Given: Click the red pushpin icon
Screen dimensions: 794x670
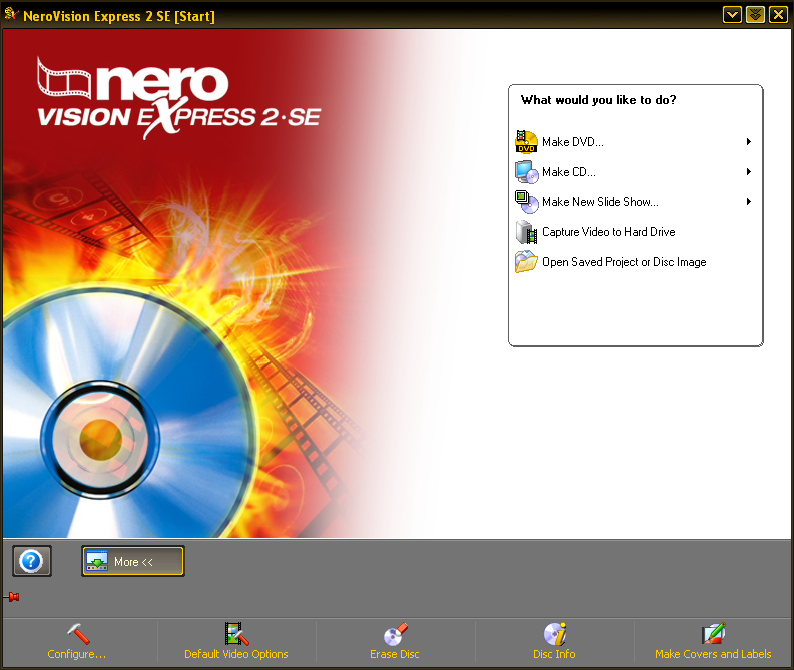Looking at the screenshot, I should pyautogui.click(x=13, y=597).
